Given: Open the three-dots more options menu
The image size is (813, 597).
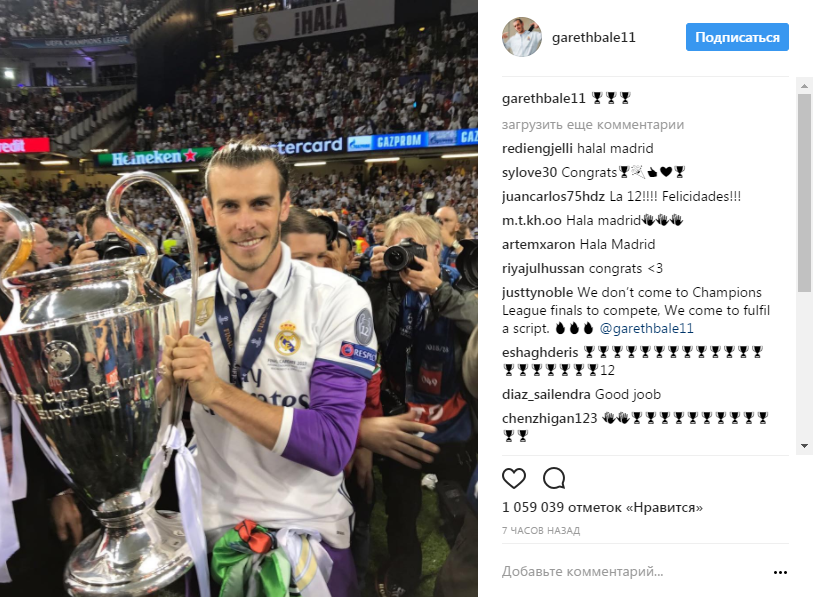Looking at the screenshot, I should (x=780, y=572).
